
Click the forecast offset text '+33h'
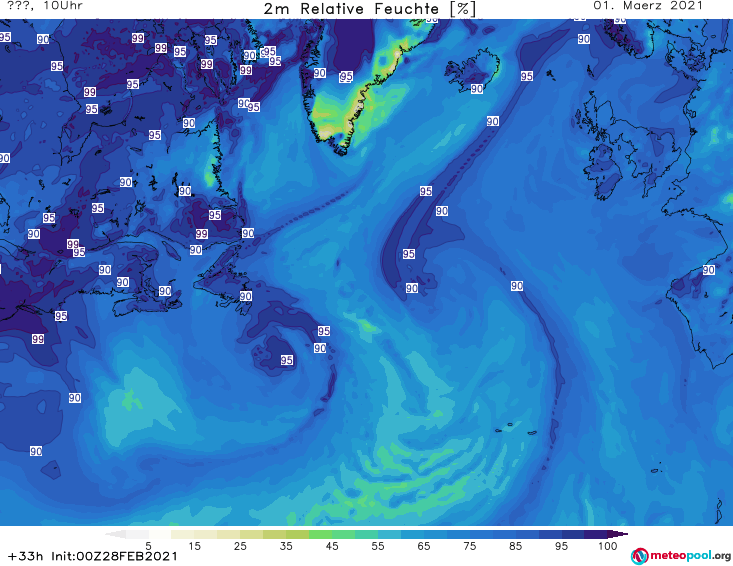[x=26, y=557]
